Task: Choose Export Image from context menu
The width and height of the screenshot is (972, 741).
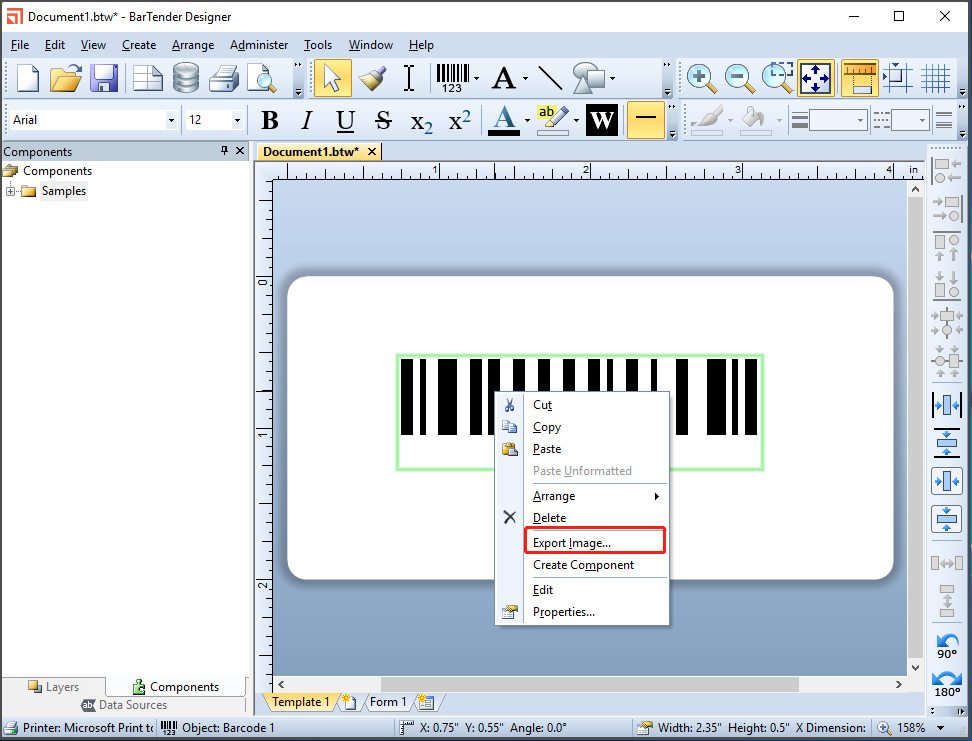Action: coord(594,543)
